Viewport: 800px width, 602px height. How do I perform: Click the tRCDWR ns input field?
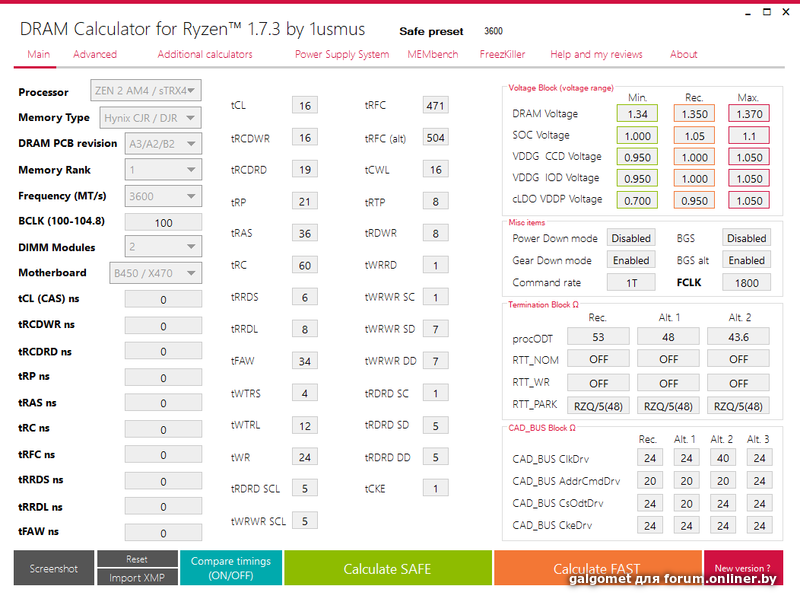point(163,326)
